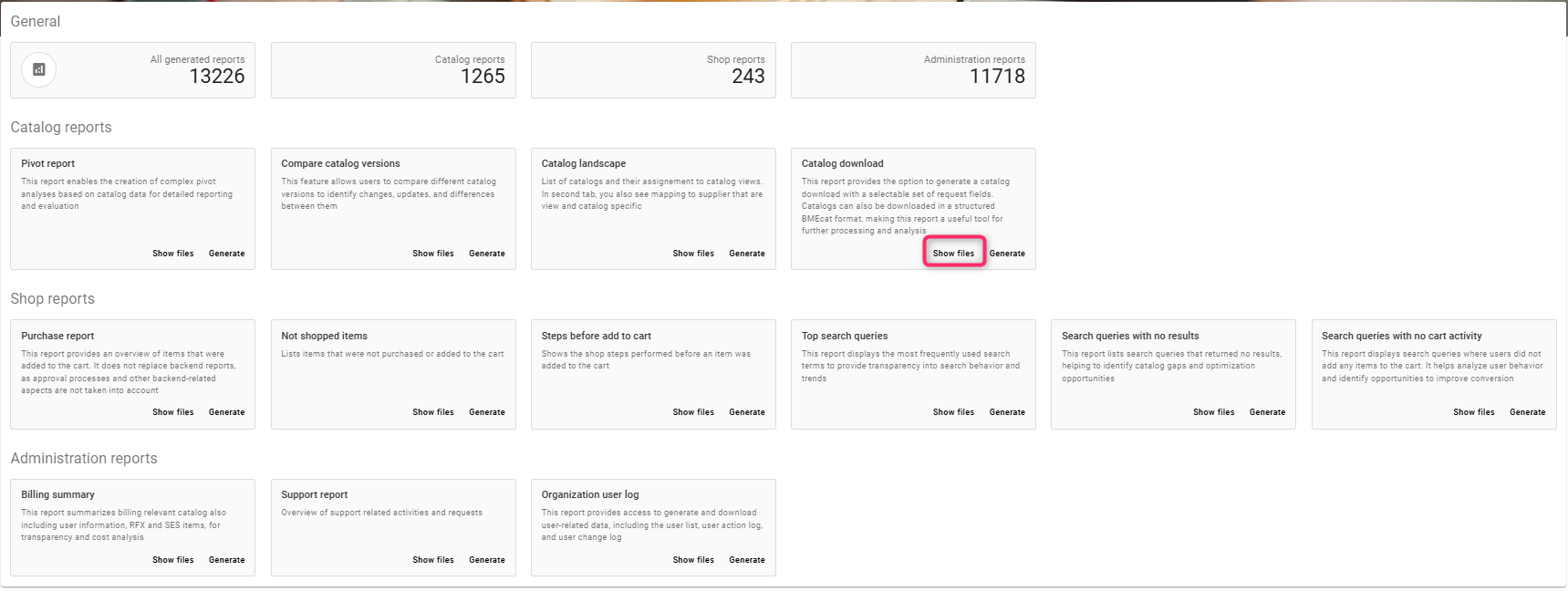The height and width of the screenshot is (602, 1568).
Task: Generate the Catalog download report
Action: (x=1007, y=254)
